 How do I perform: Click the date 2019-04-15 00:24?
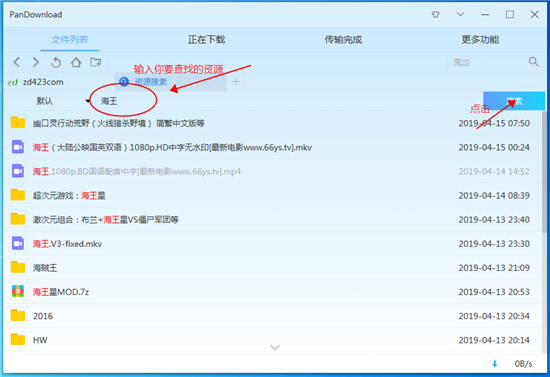[494, 147]
